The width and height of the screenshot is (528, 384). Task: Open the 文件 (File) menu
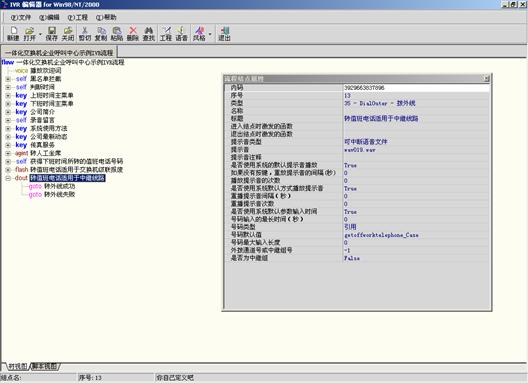21,17
